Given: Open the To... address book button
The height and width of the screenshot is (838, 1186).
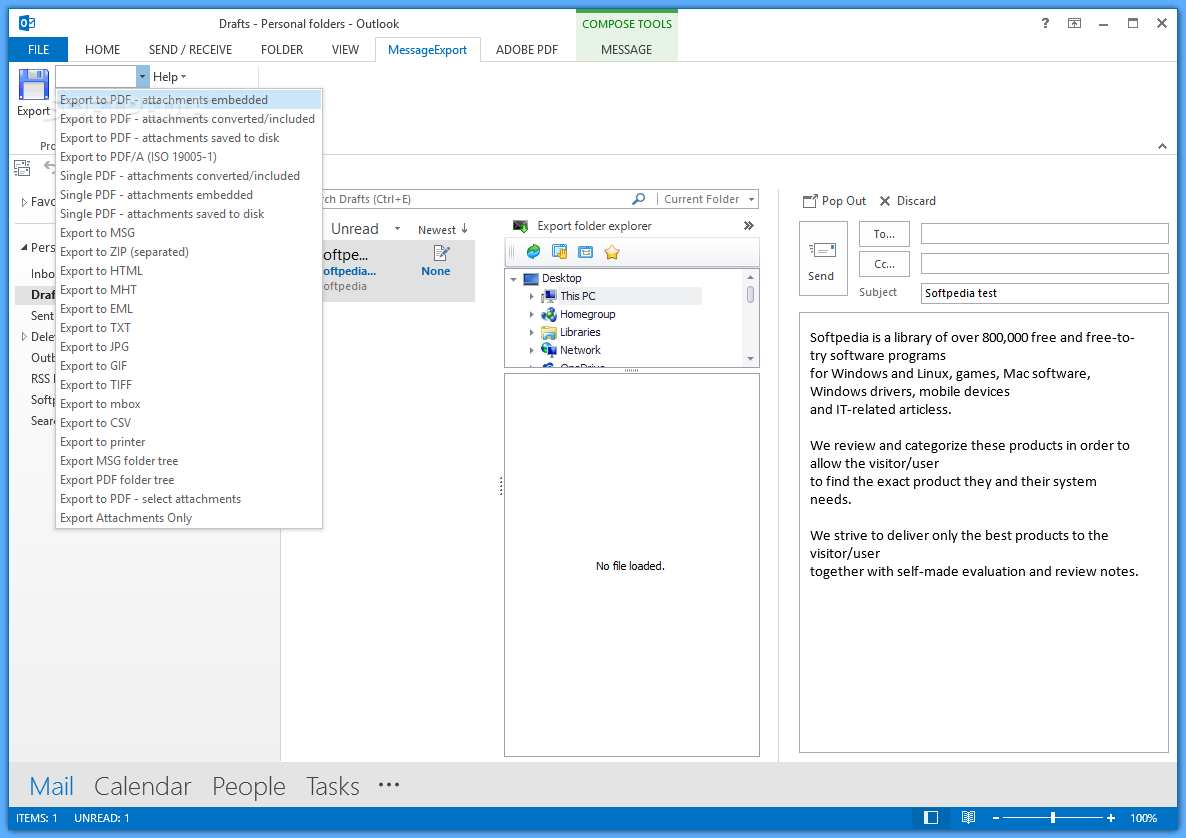Looking at the screenshot, I should [884, 234].
